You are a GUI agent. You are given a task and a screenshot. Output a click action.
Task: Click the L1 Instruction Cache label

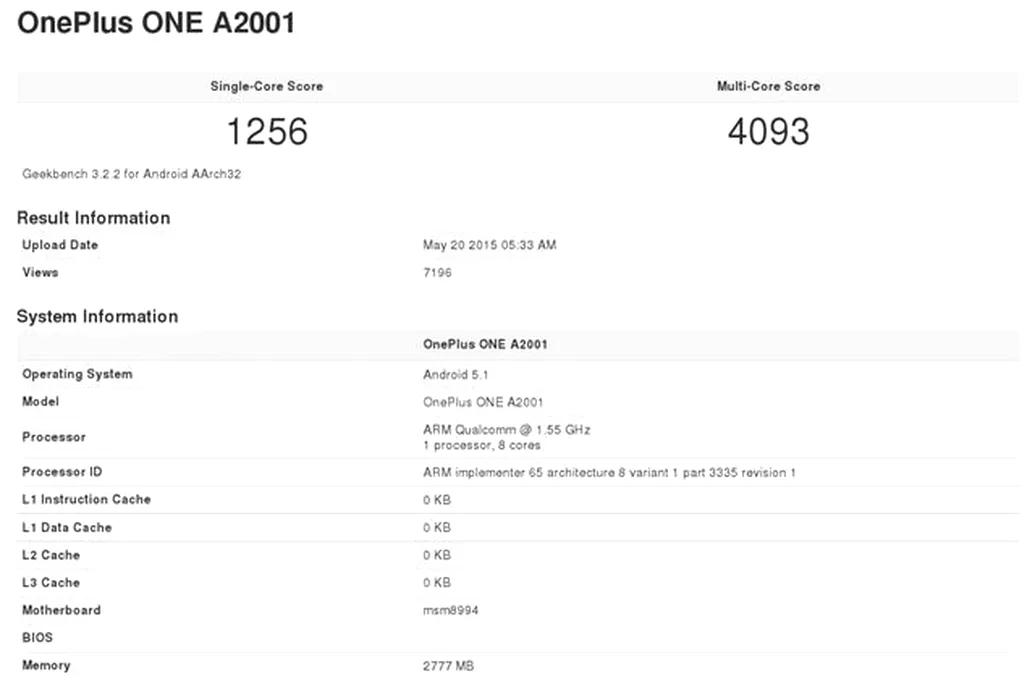coord(87,500)
